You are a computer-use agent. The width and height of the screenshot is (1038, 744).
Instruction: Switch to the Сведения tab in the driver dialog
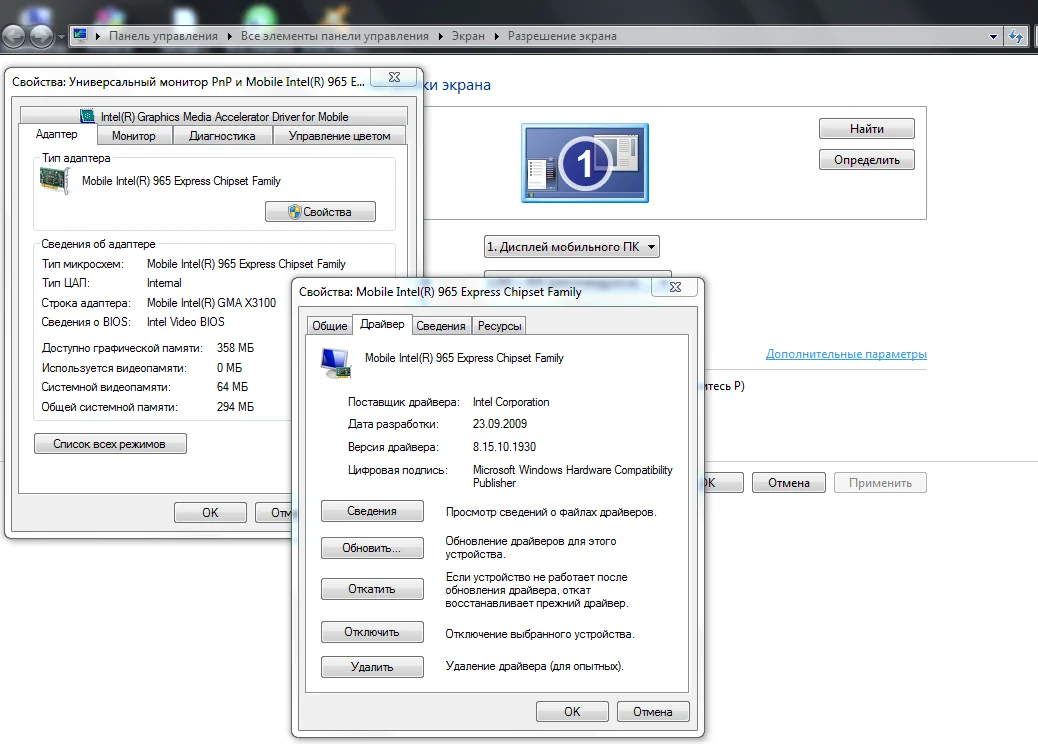coord(441,326)
